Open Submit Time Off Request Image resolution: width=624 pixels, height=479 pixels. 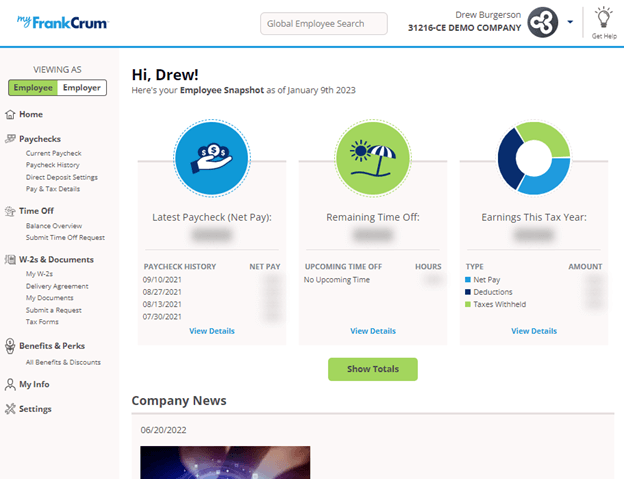tap(65, 238)
